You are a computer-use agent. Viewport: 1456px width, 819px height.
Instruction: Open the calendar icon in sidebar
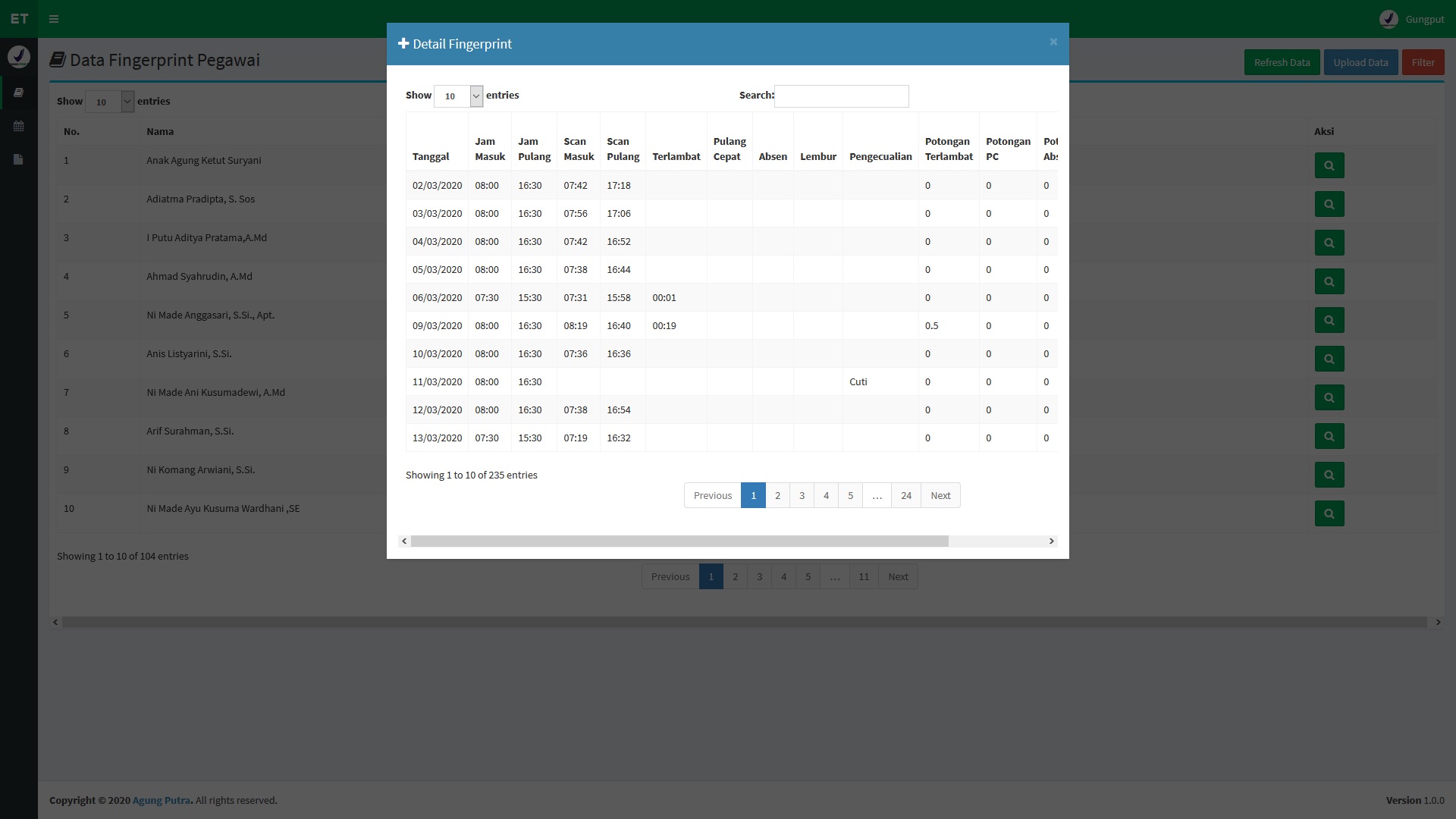point(19,126)
